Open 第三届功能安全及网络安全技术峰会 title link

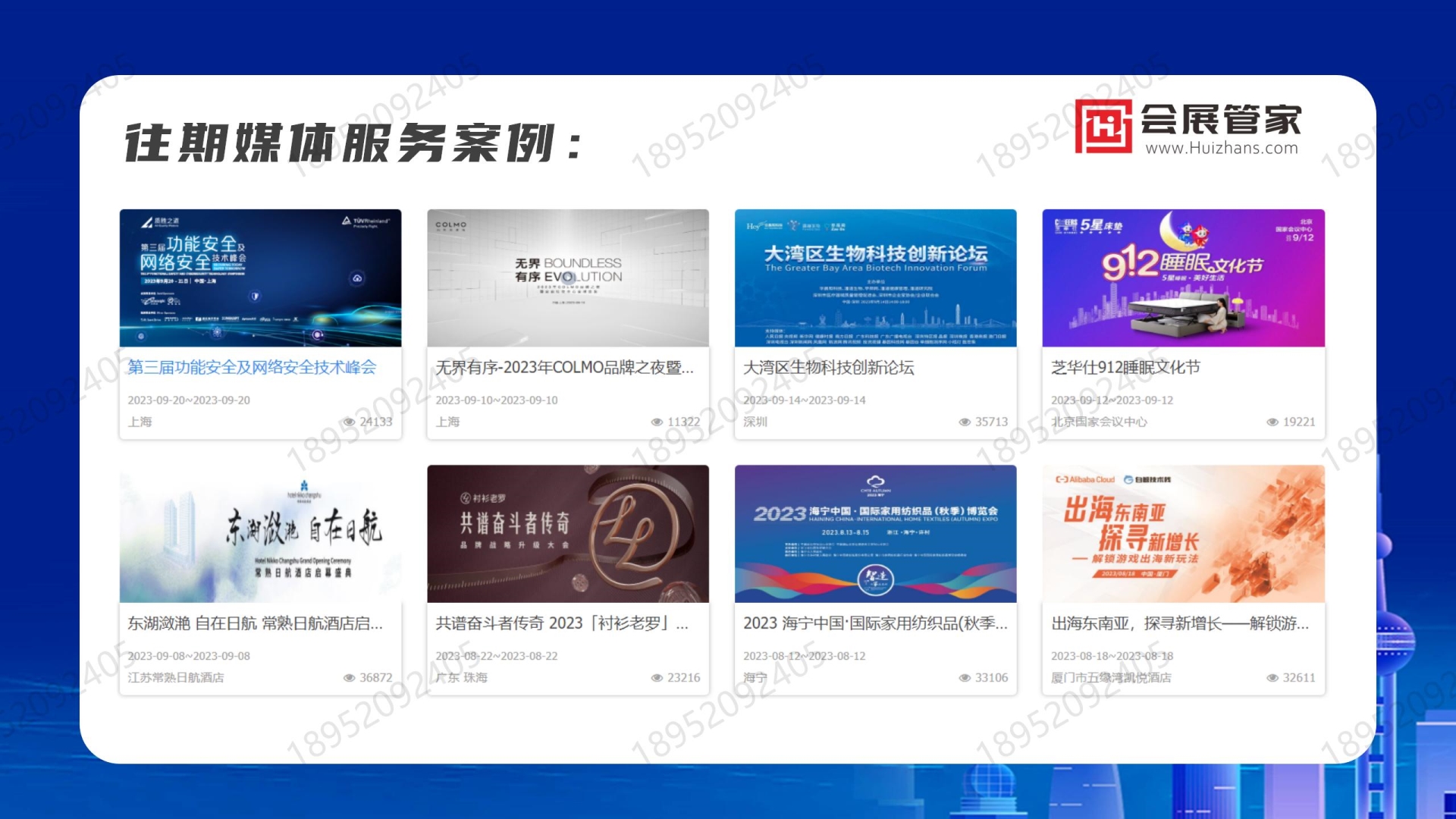click(252, 368)
